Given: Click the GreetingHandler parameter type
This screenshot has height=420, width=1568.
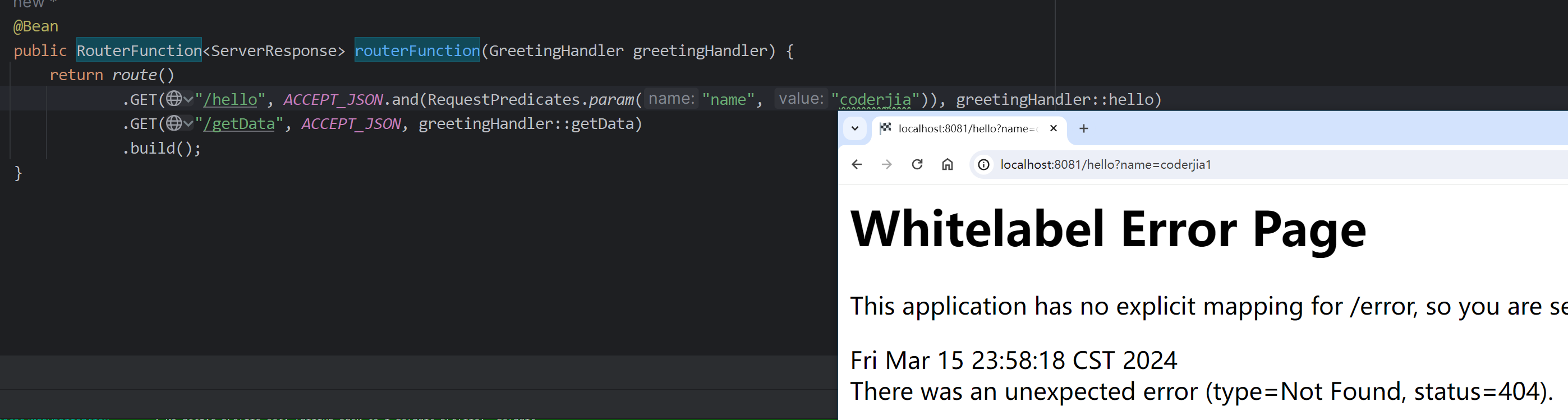Looking at the screenshot, I should coord(557,51).
